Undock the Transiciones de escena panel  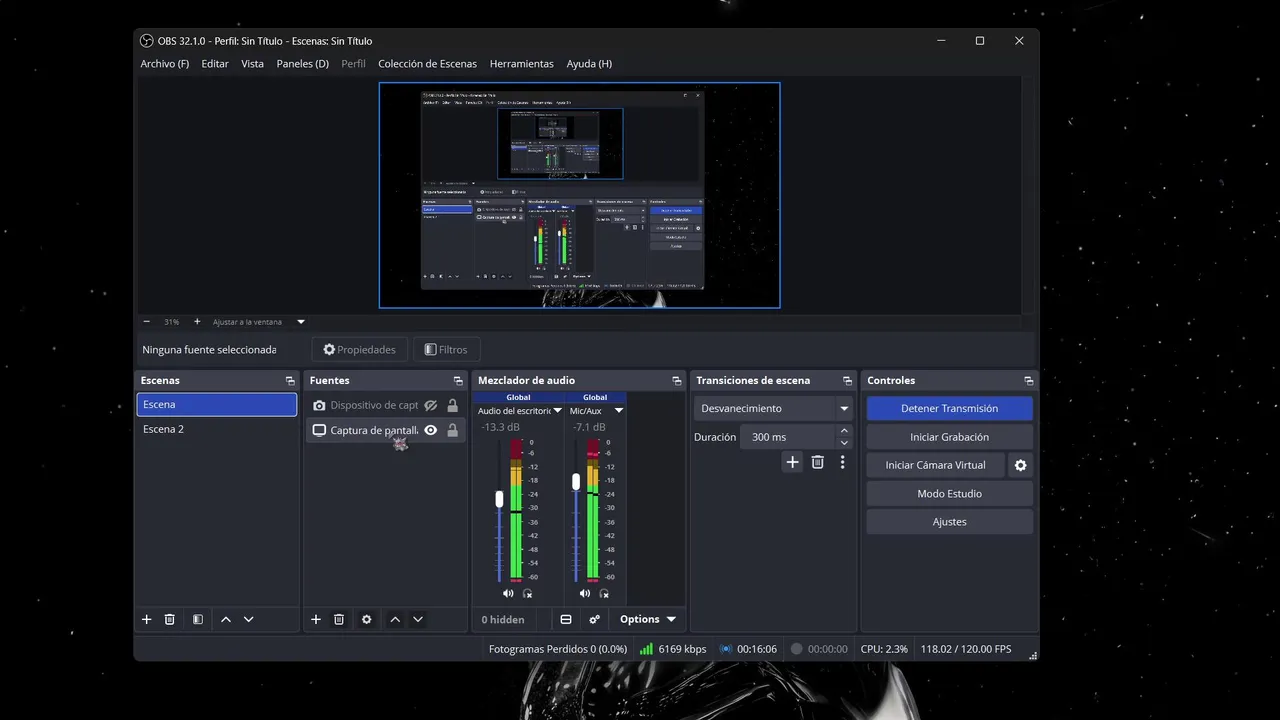point(848,381)
